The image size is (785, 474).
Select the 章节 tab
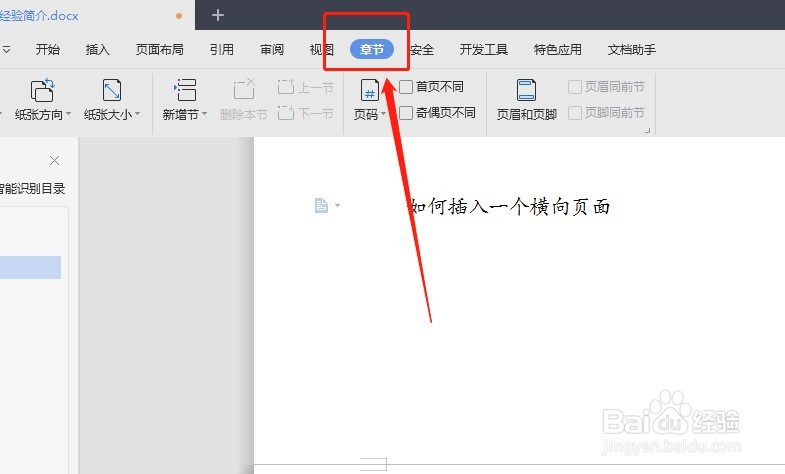click(x=371, y=50)
